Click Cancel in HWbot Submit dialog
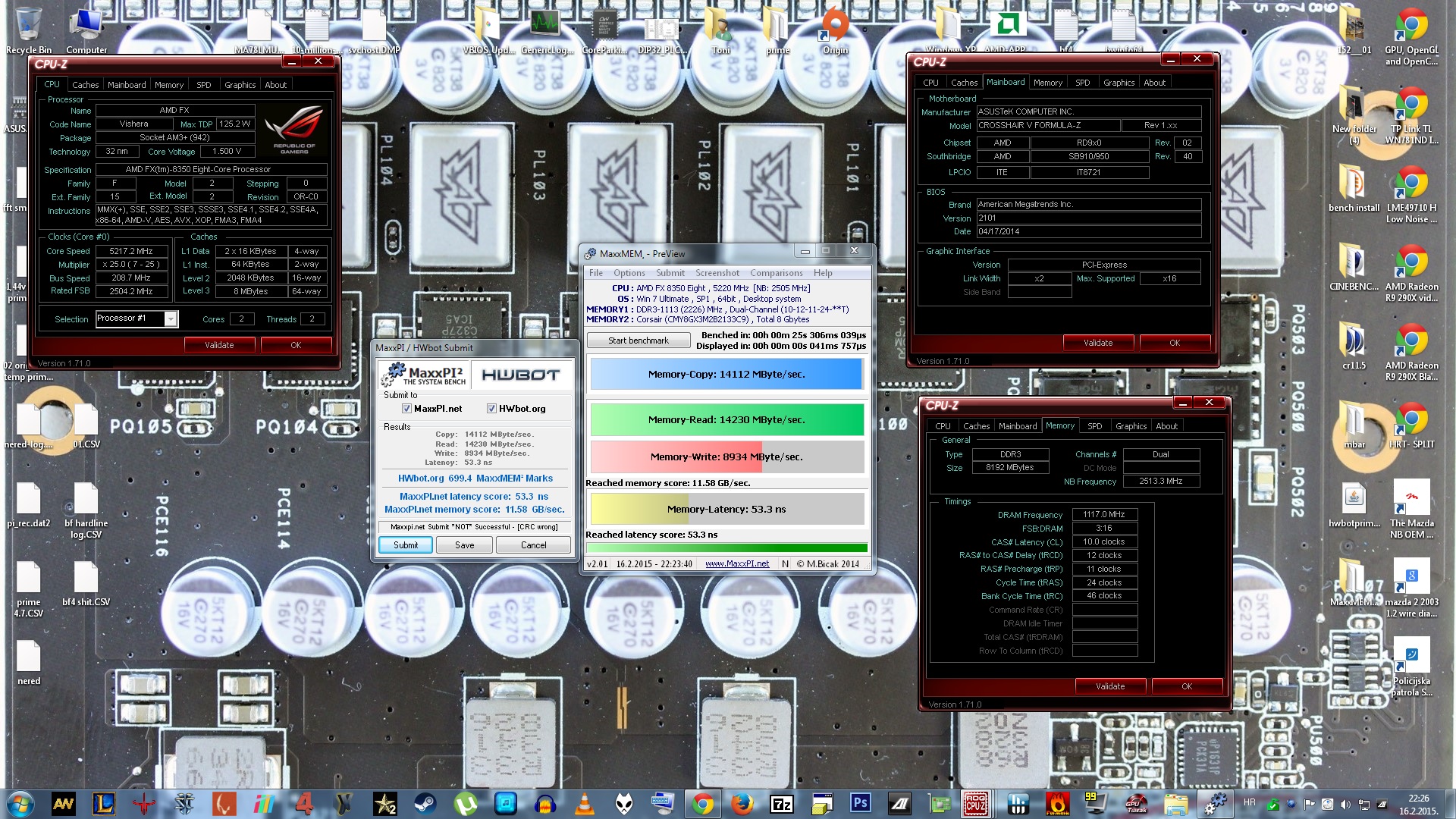 [x=533, y=545]
